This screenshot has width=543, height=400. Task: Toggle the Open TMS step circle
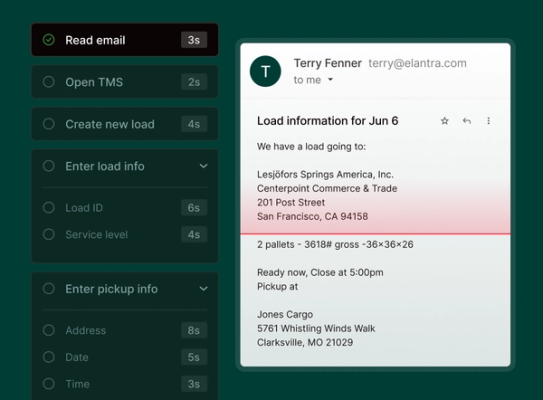point(49,82)
